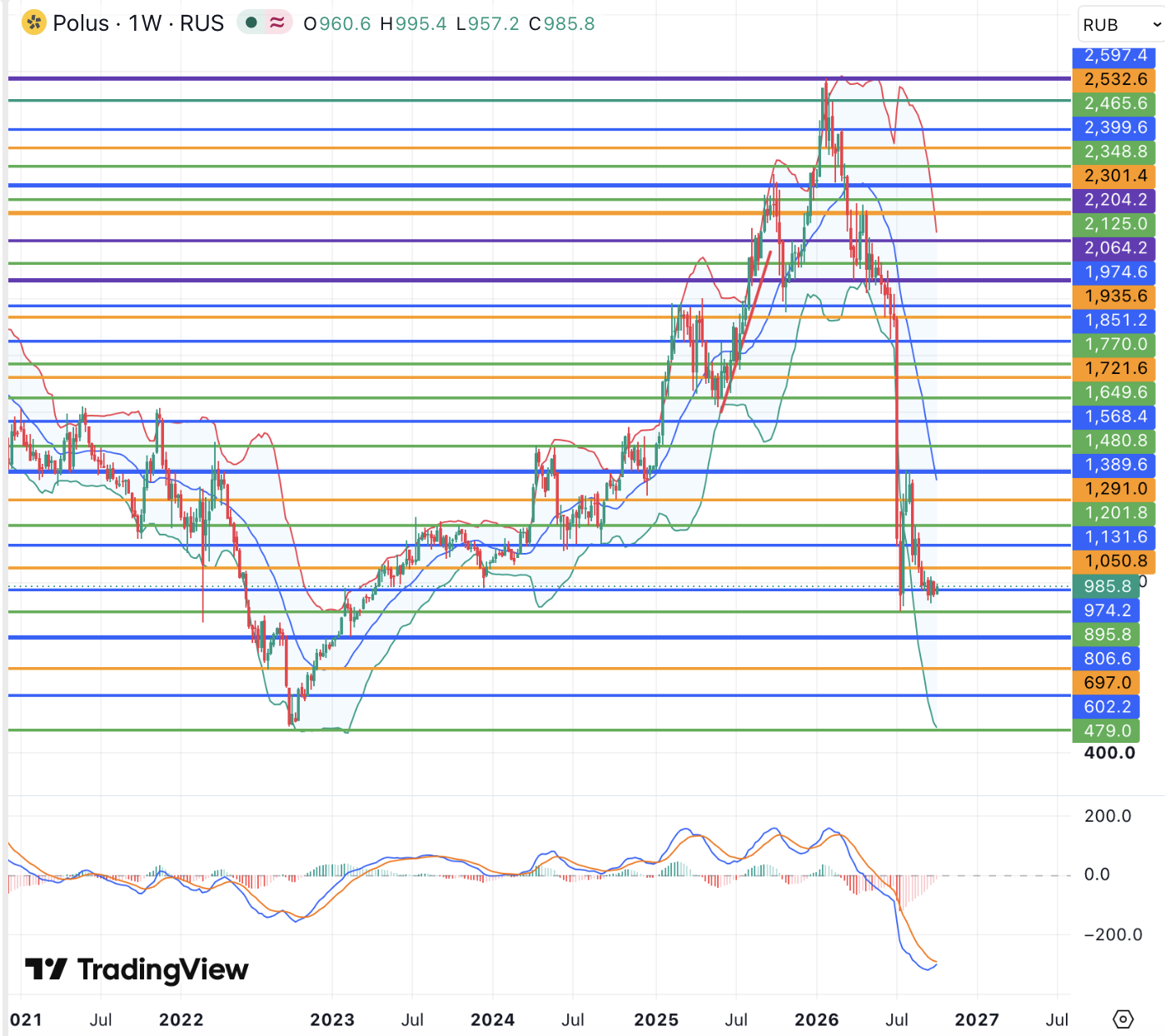Image resolution: width=1165 pixels, height=1036 pixels.
Task: Click the close value C985.8
Action: [x=562, y=23]
